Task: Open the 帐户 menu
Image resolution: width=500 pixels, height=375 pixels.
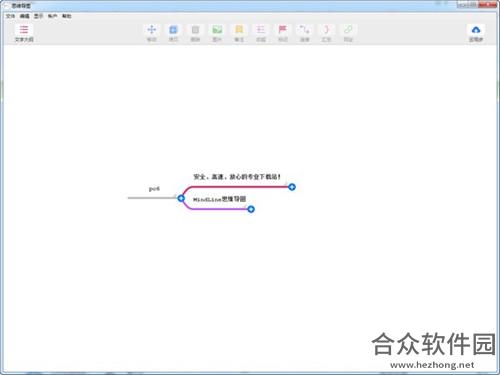Action: [52, 16]
